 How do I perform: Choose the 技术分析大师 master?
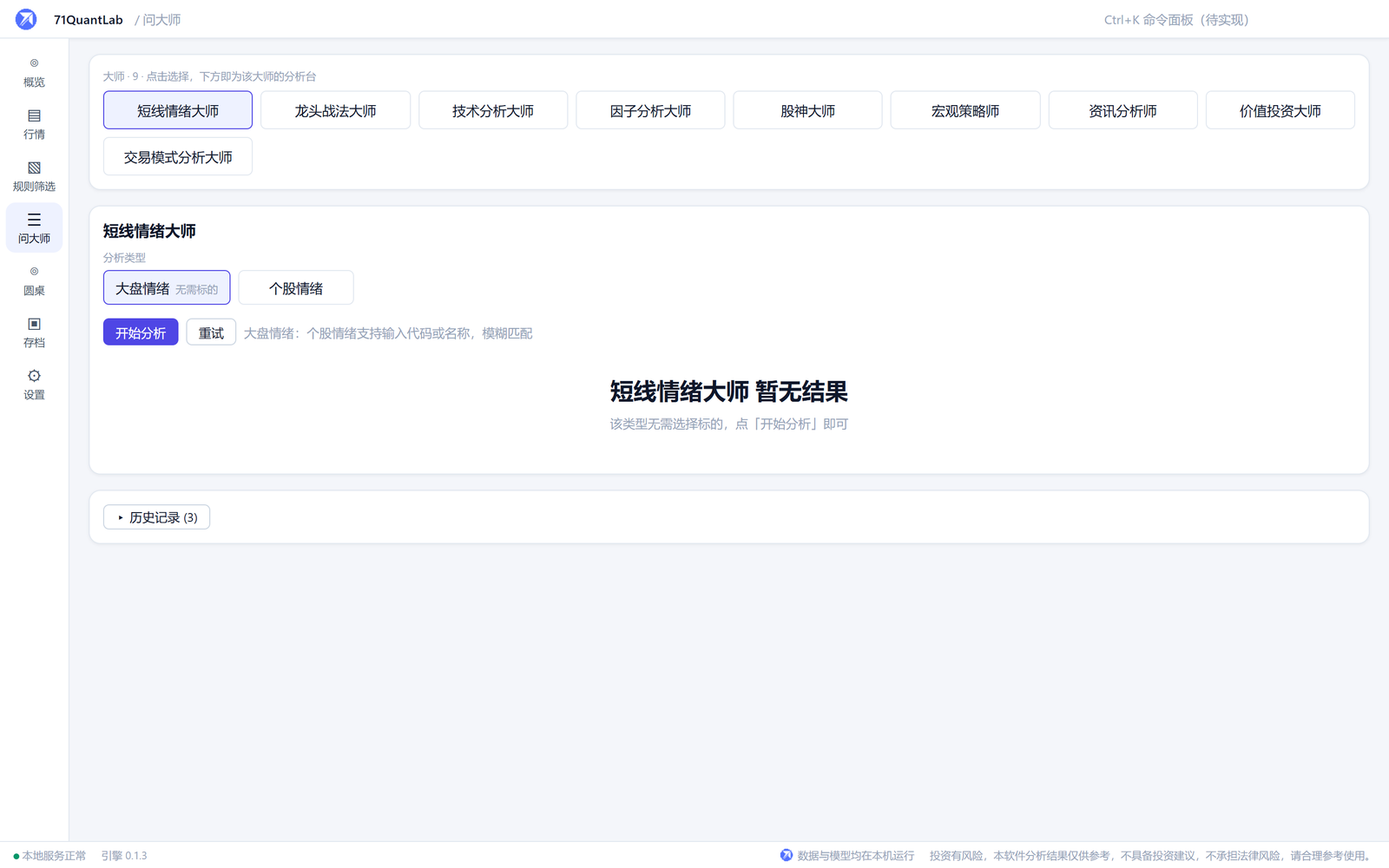[x=493, y=110]
